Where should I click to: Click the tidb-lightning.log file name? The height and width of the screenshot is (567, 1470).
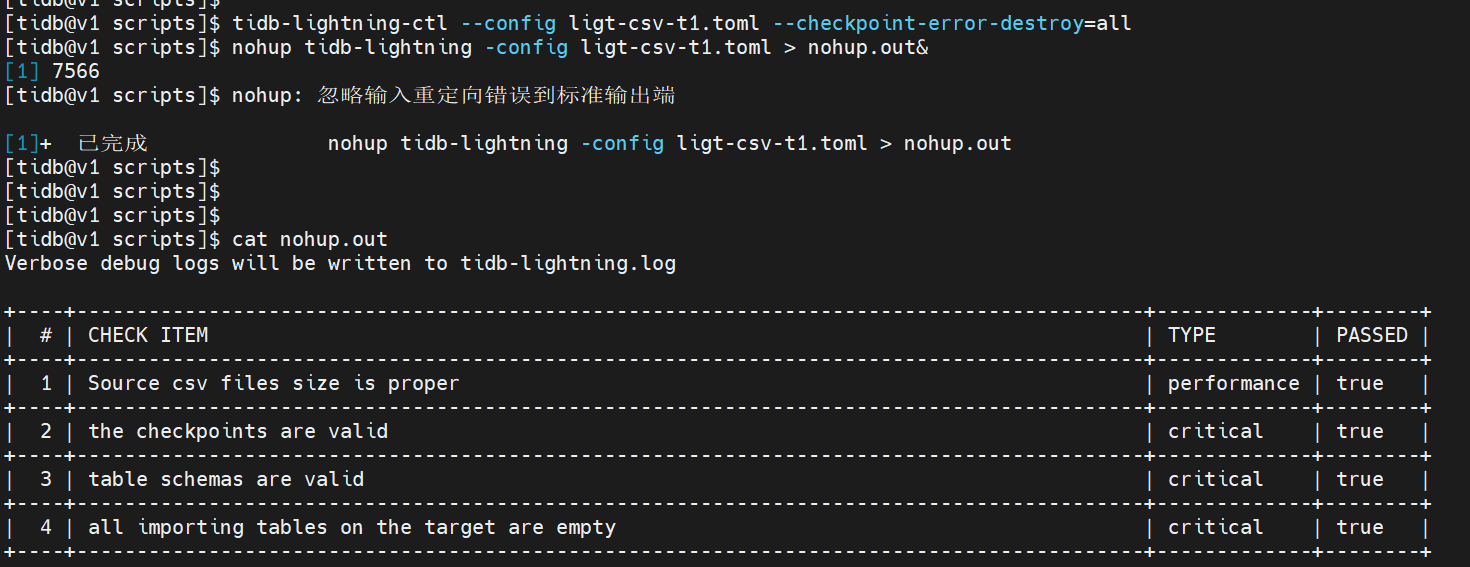pos(568,264)
